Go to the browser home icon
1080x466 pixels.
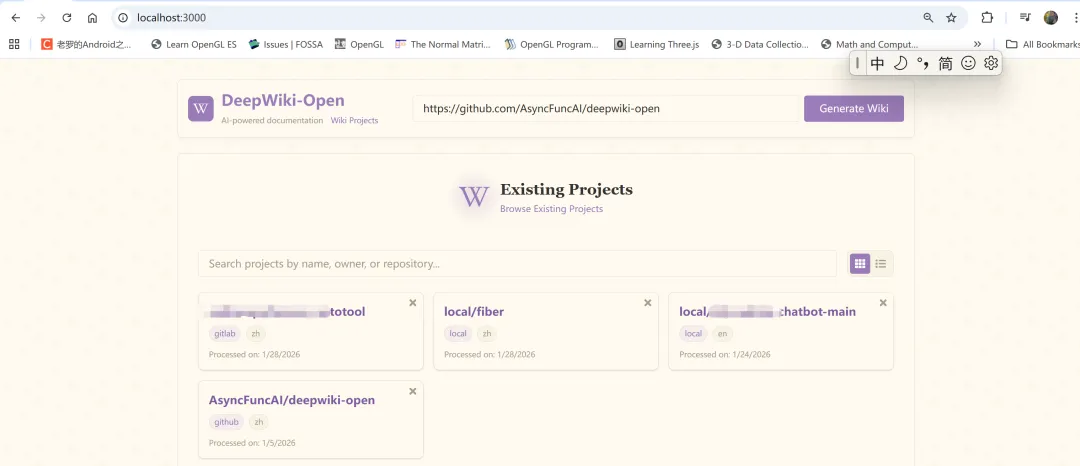(x=92, y=18)
